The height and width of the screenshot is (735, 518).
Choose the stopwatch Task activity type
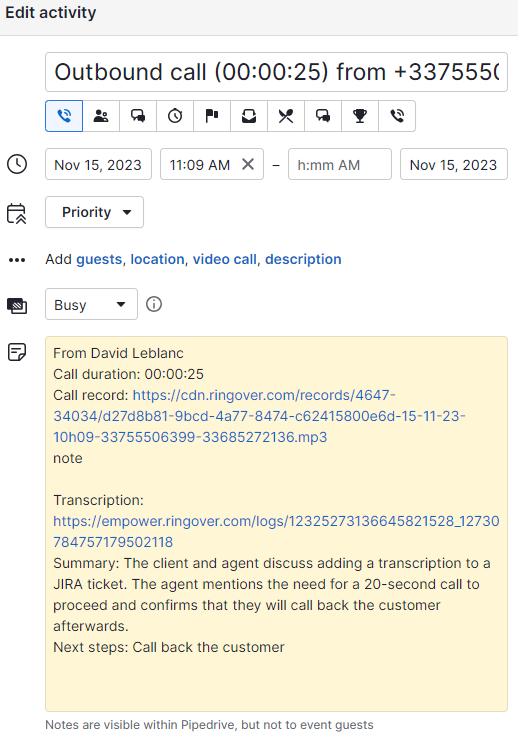click(x=175, y=116)
